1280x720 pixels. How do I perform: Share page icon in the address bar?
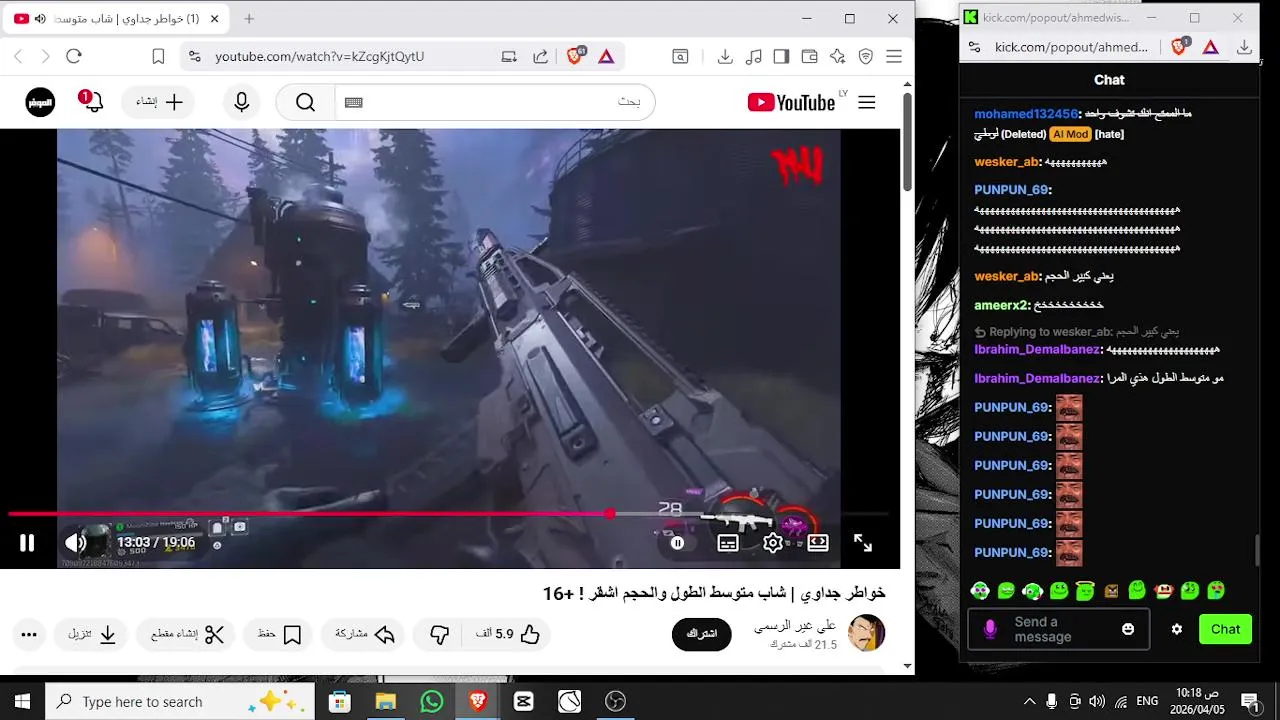[541, 57]
